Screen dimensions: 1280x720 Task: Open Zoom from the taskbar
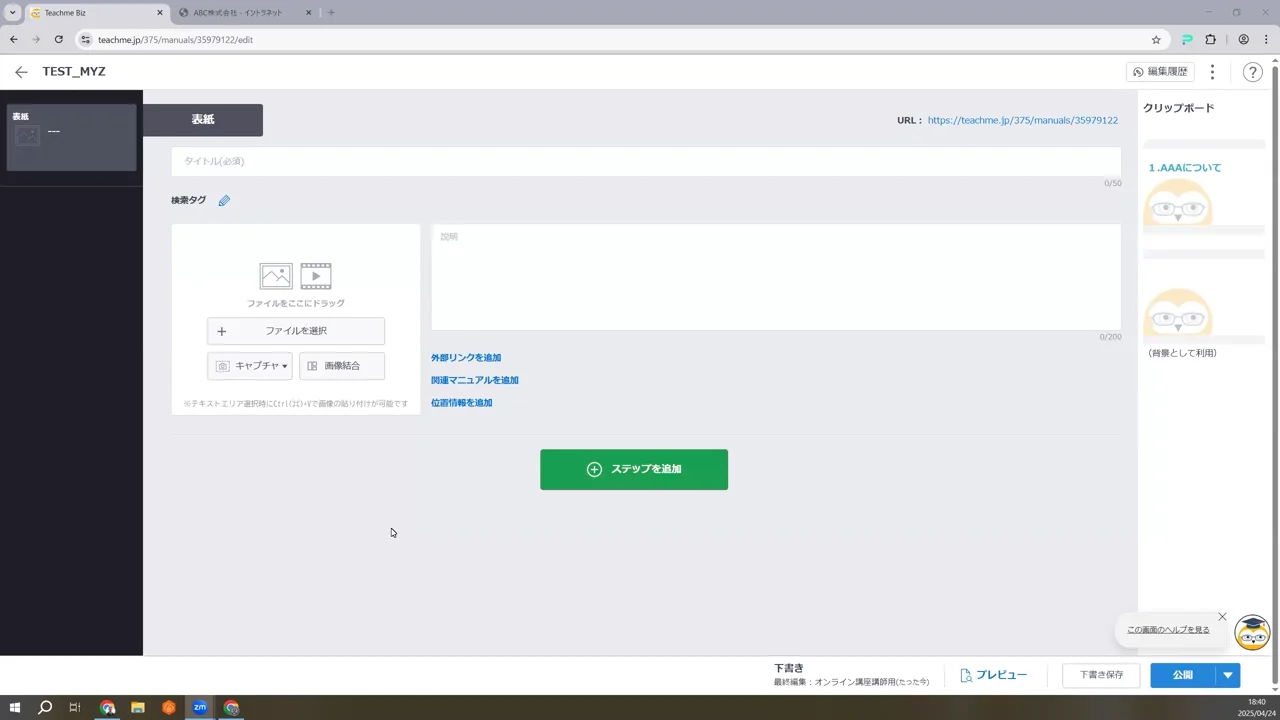pyautogui.click(x=200, y=708)
